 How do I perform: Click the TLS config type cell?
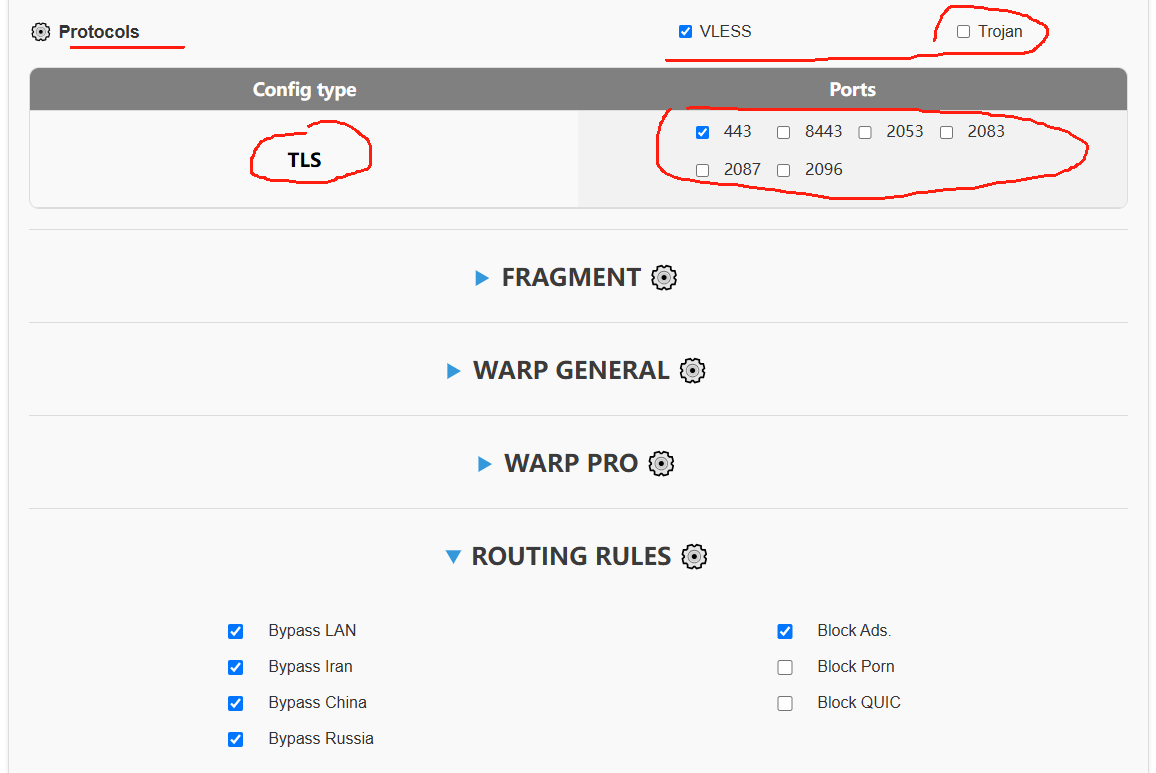[x=304, y=160]
